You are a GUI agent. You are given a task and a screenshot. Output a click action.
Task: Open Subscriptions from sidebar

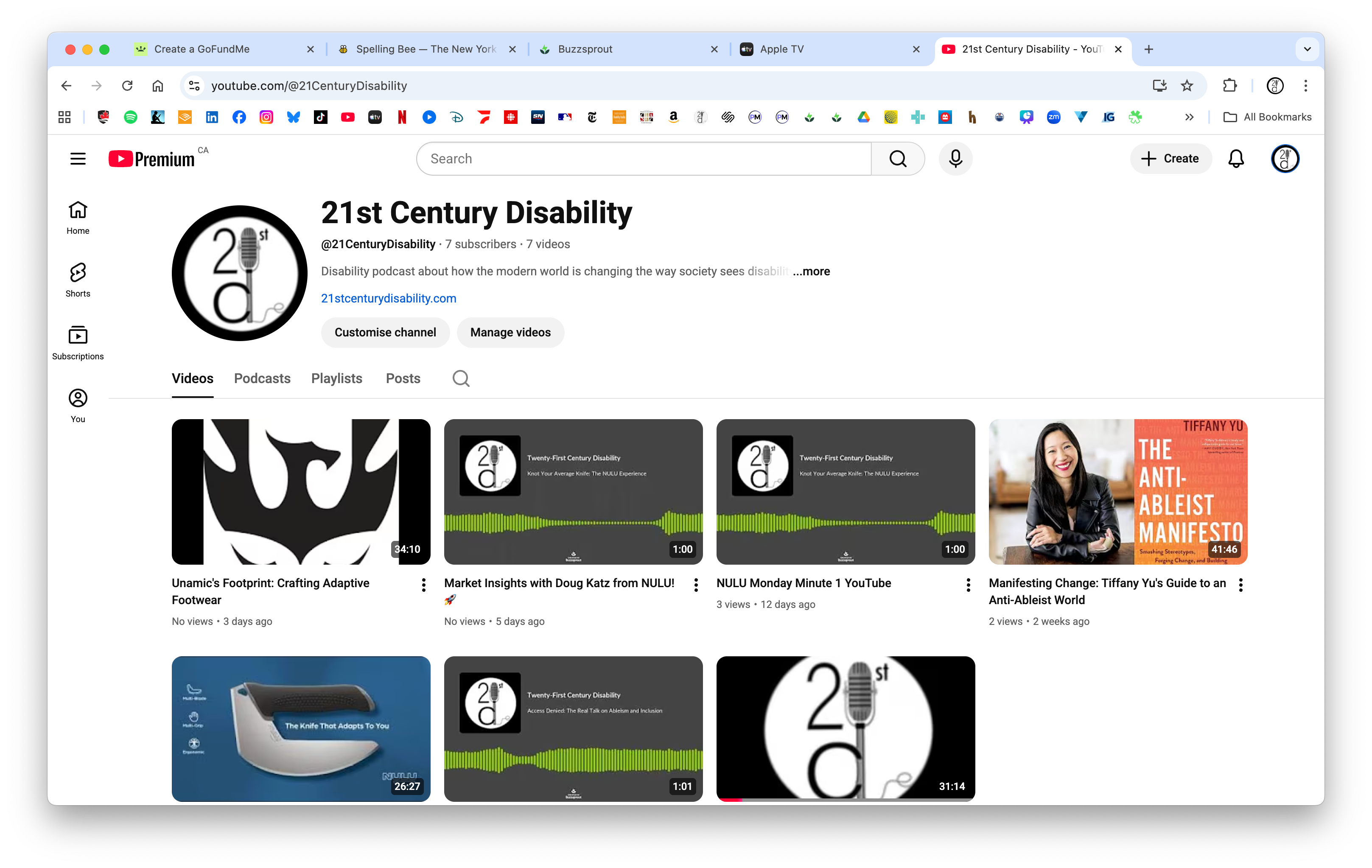[78, 342]
